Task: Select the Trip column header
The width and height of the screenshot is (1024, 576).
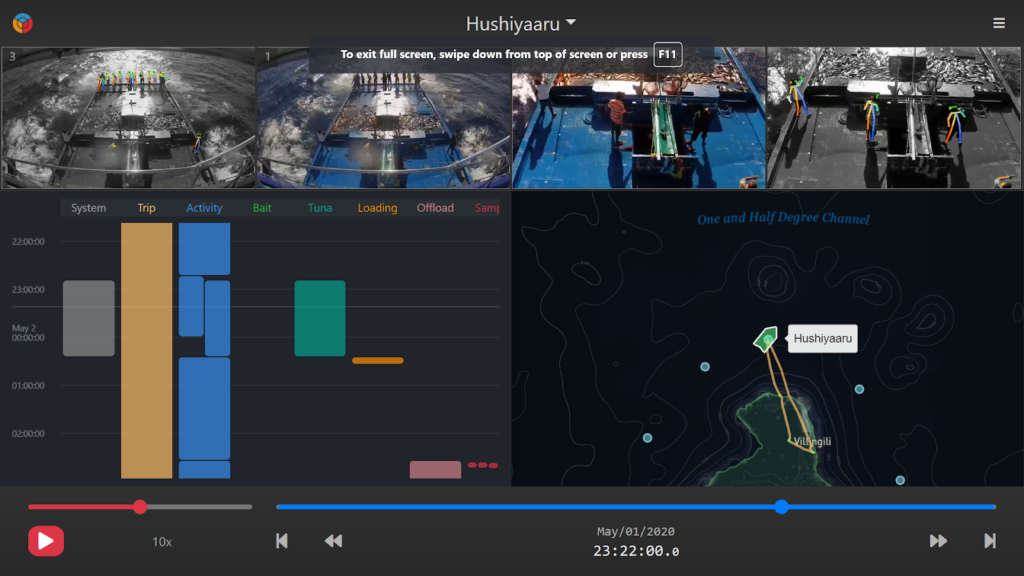Action: [146, 208]
